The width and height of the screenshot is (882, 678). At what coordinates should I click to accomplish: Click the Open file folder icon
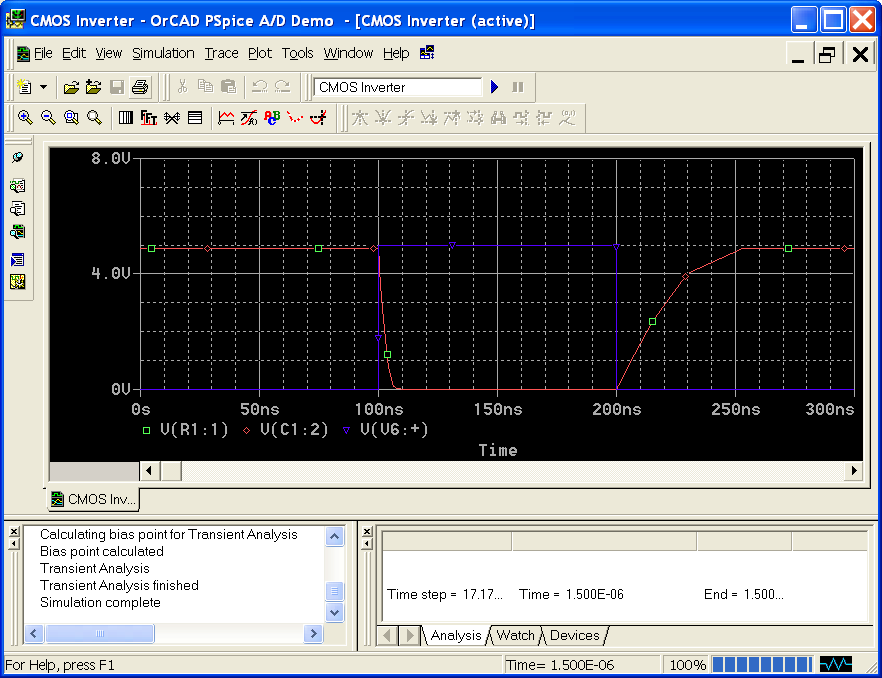pyautogui.click(x=71, y=87)
